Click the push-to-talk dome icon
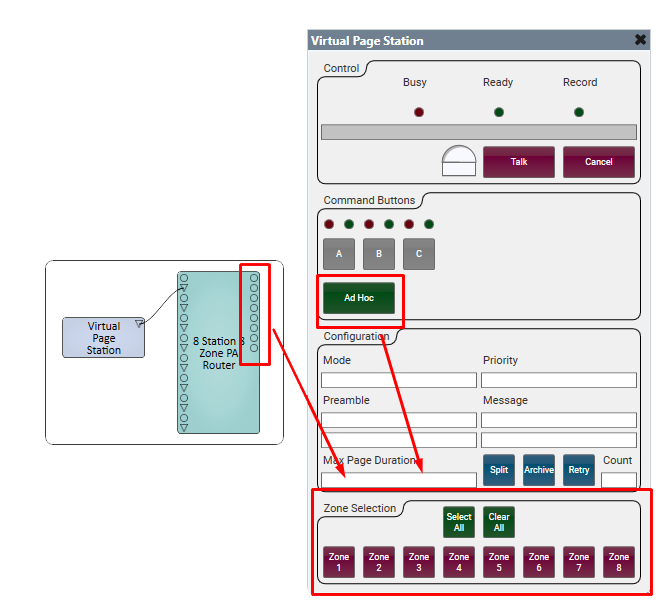Screen dimensions: 670x611 coord(459,161)
